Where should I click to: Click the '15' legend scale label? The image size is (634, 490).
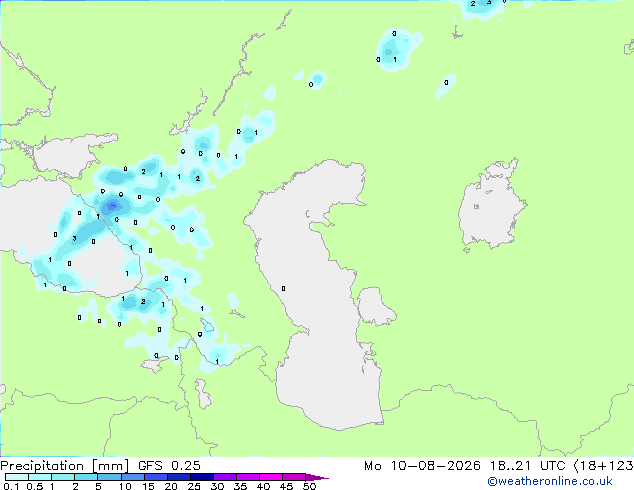click(x=148, y=486)
